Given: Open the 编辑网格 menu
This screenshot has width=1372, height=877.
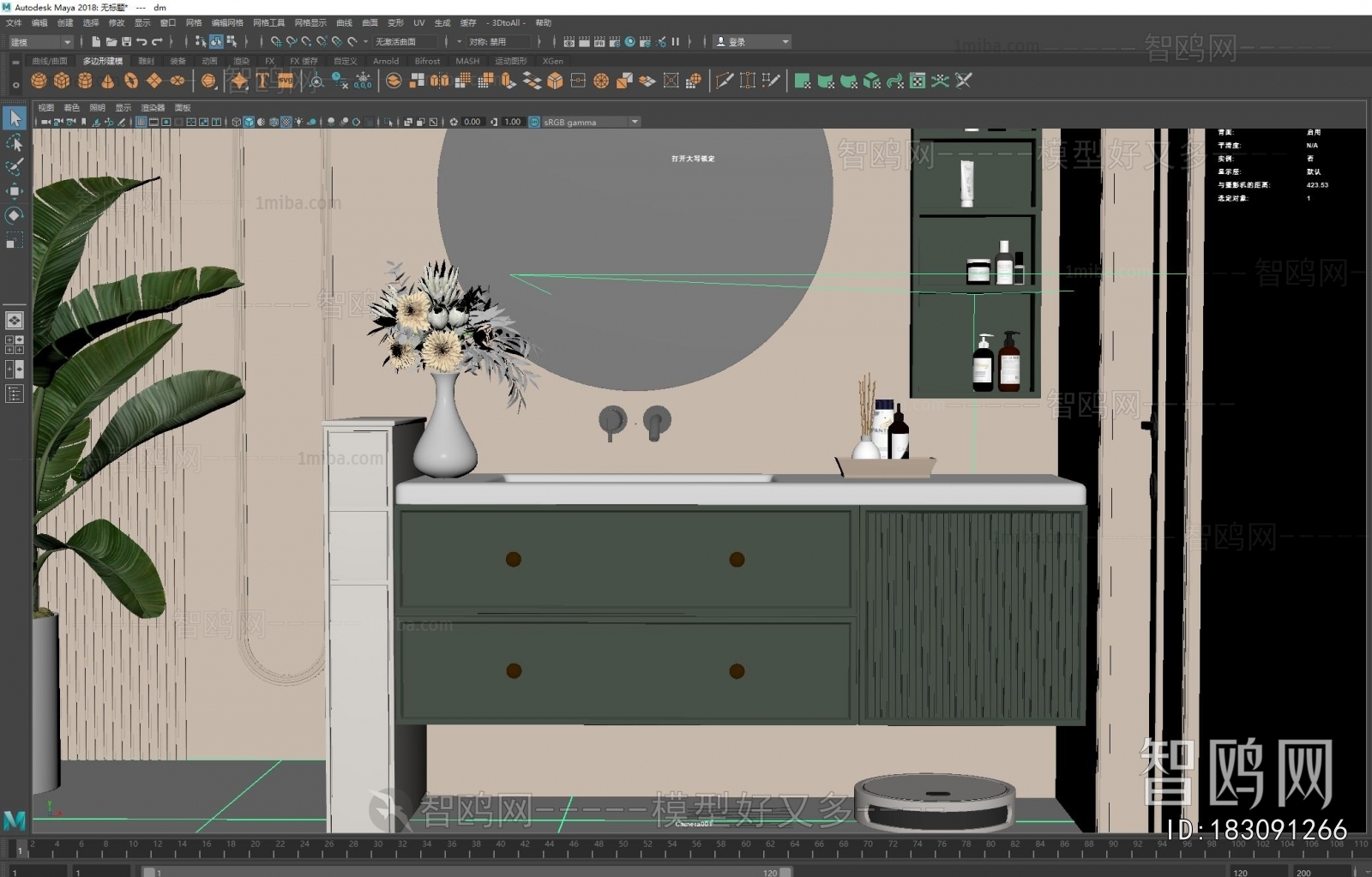Looking at the screenshot, I should pos(227,23).
